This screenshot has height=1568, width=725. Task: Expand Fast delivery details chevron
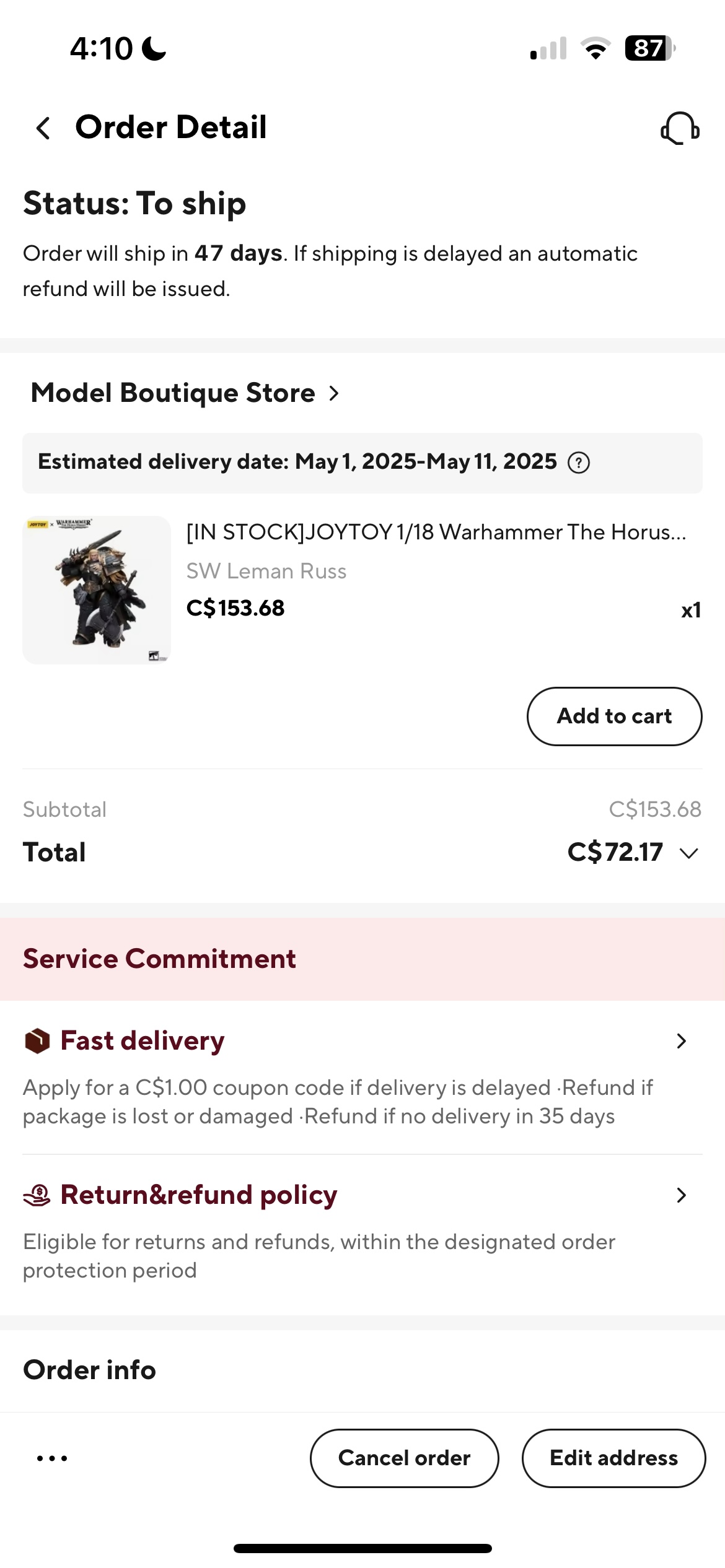point(682,1041)
